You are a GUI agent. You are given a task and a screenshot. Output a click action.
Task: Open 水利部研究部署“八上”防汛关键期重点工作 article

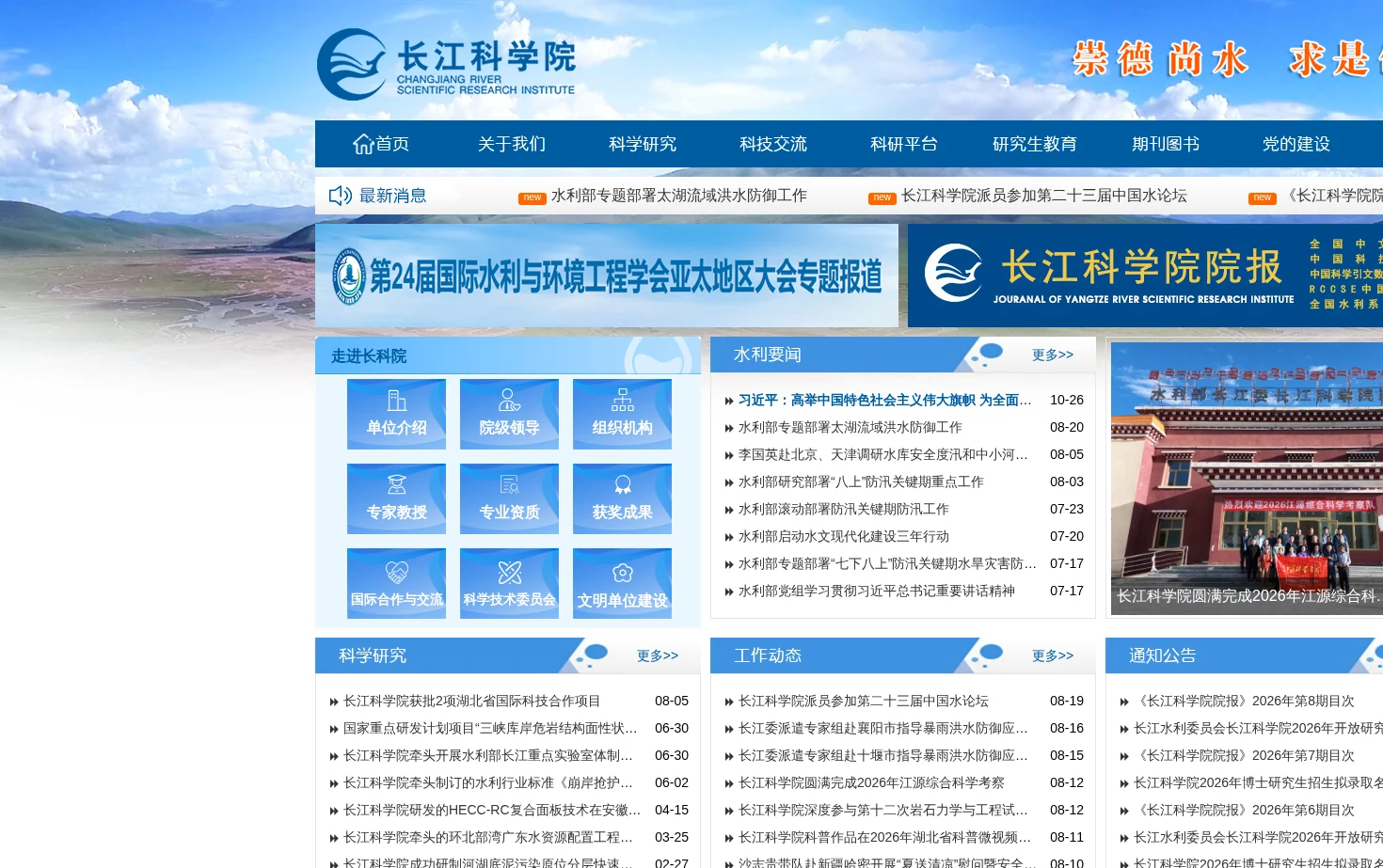click(861, 481)
